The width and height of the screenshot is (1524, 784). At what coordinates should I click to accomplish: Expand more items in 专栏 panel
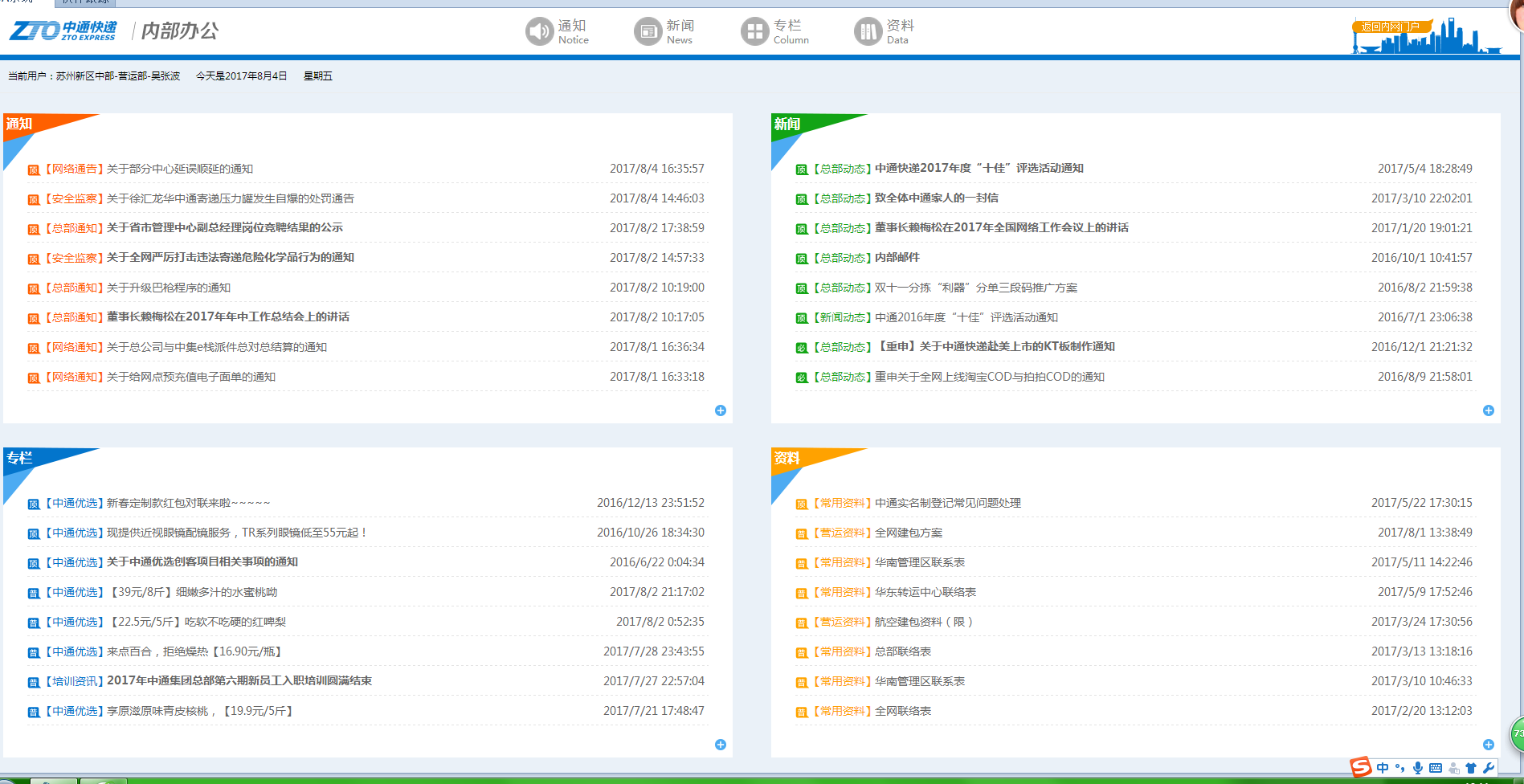pos(721,745)
